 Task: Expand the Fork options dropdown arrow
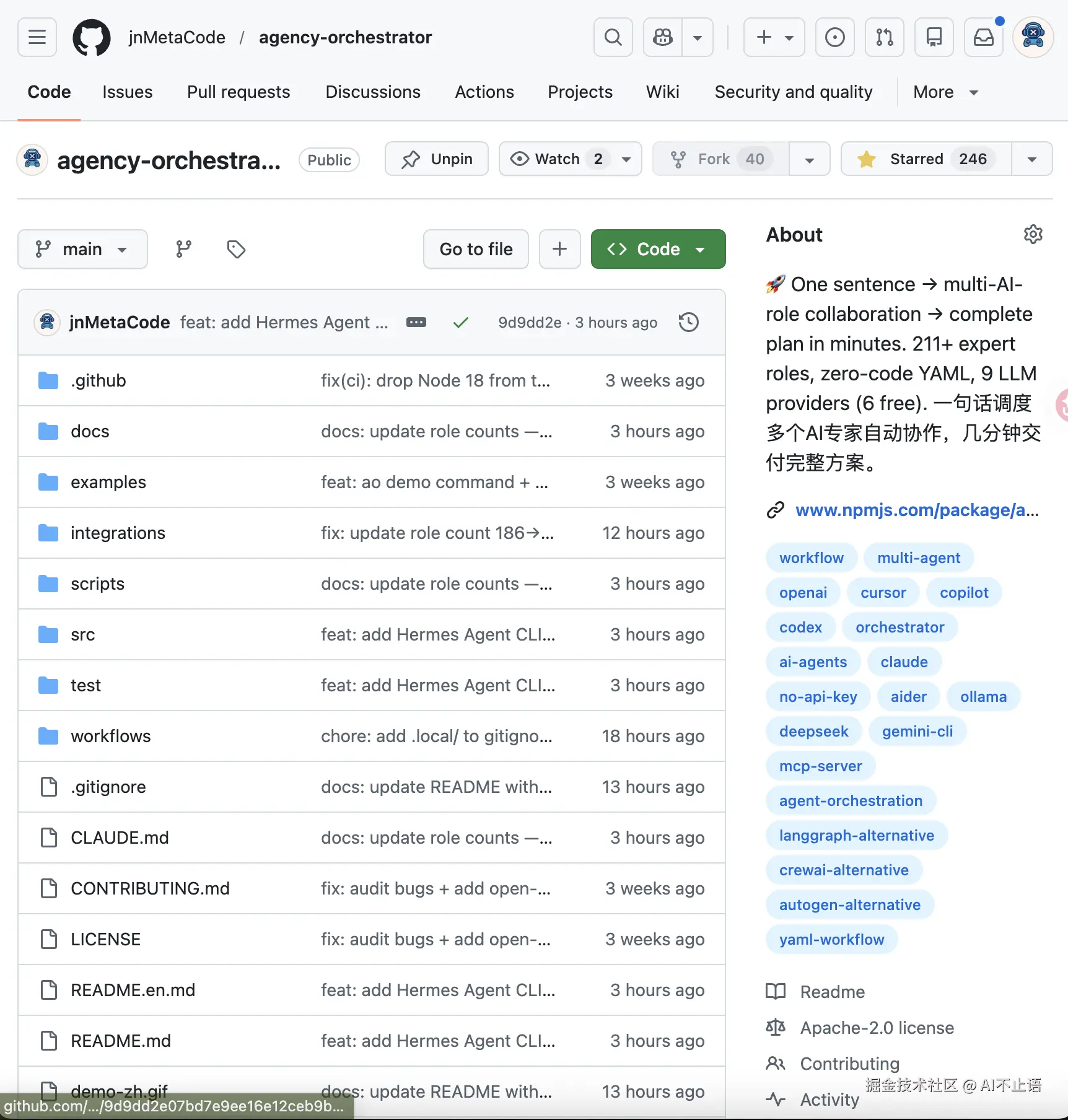point(810,159)
